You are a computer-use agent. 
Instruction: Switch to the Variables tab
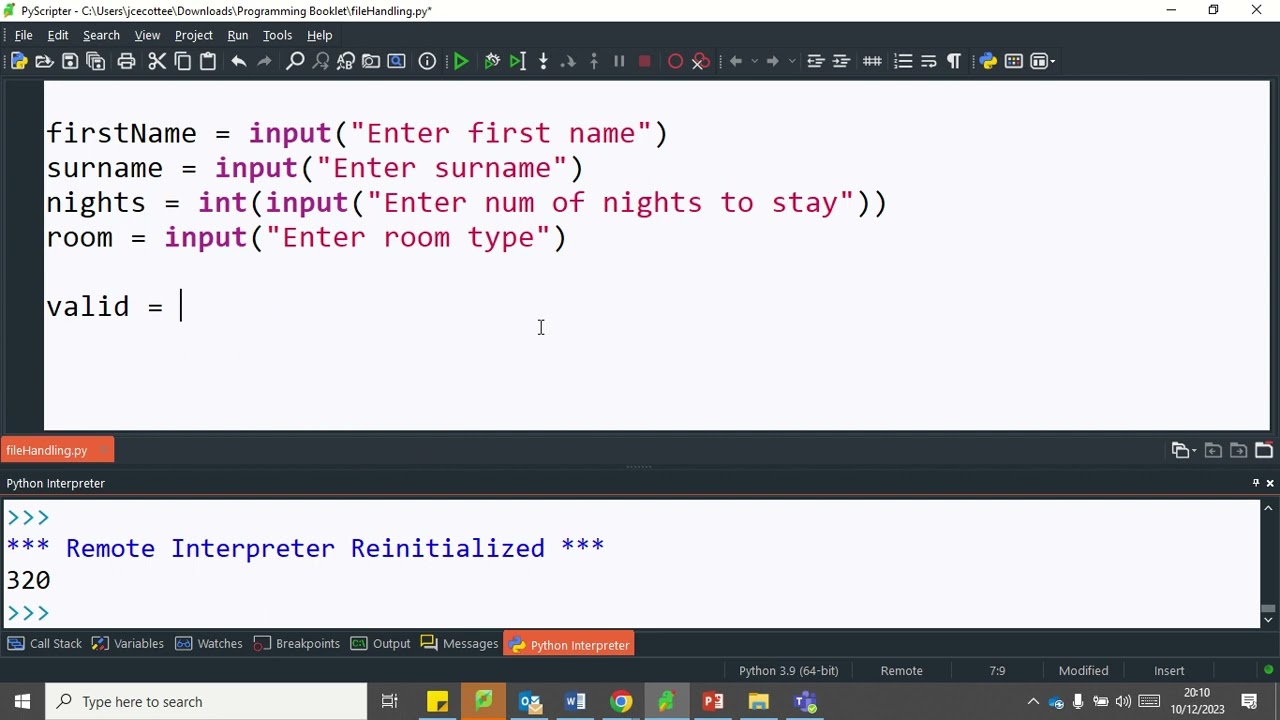coord(128,644)
